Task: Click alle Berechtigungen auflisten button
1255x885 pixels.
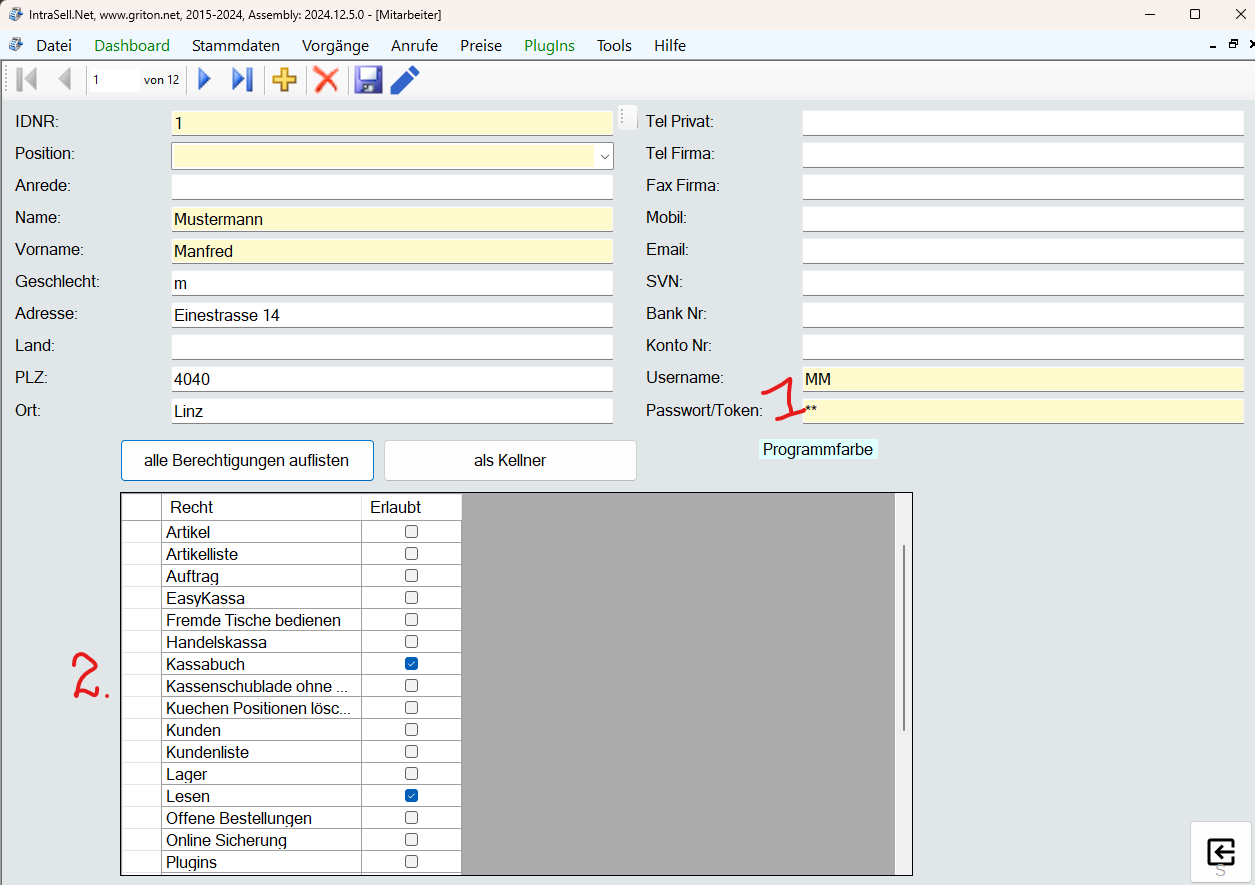Action: point(247,461)
